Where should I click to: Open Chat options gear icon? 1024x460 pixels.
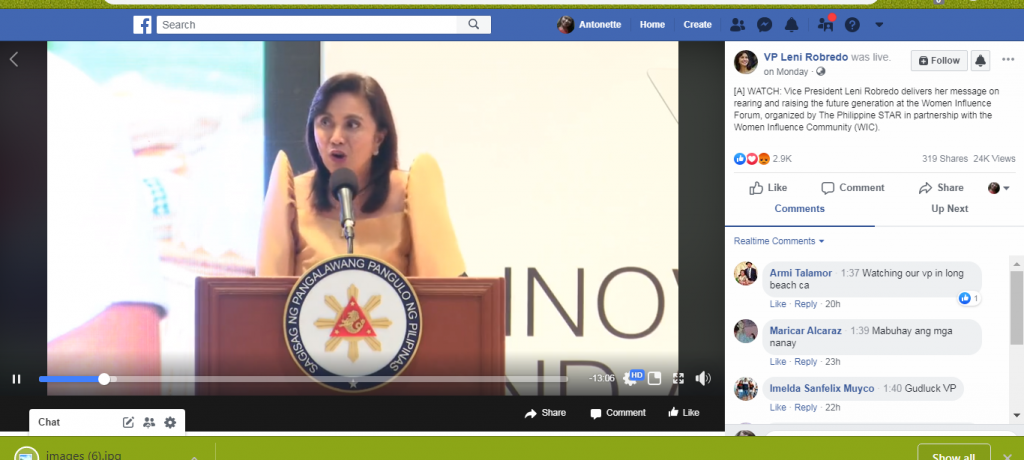170,422
